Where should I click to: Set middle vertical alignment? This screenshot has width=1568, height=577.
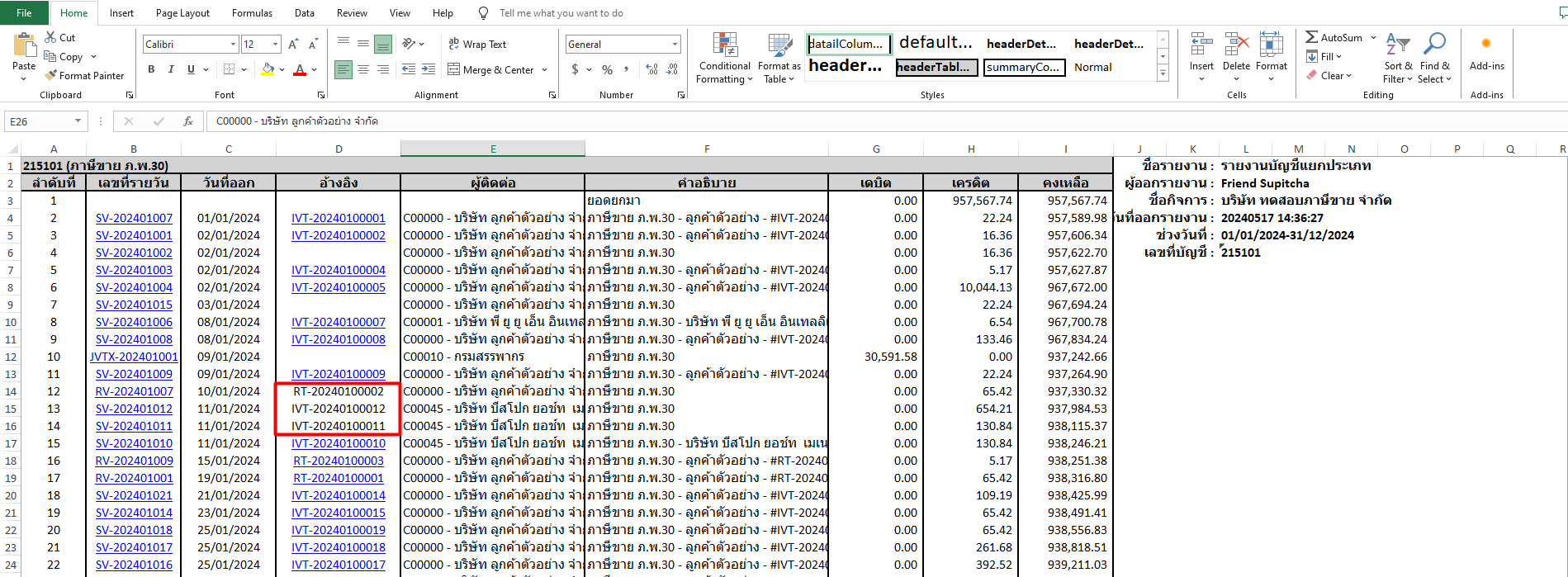363,44
